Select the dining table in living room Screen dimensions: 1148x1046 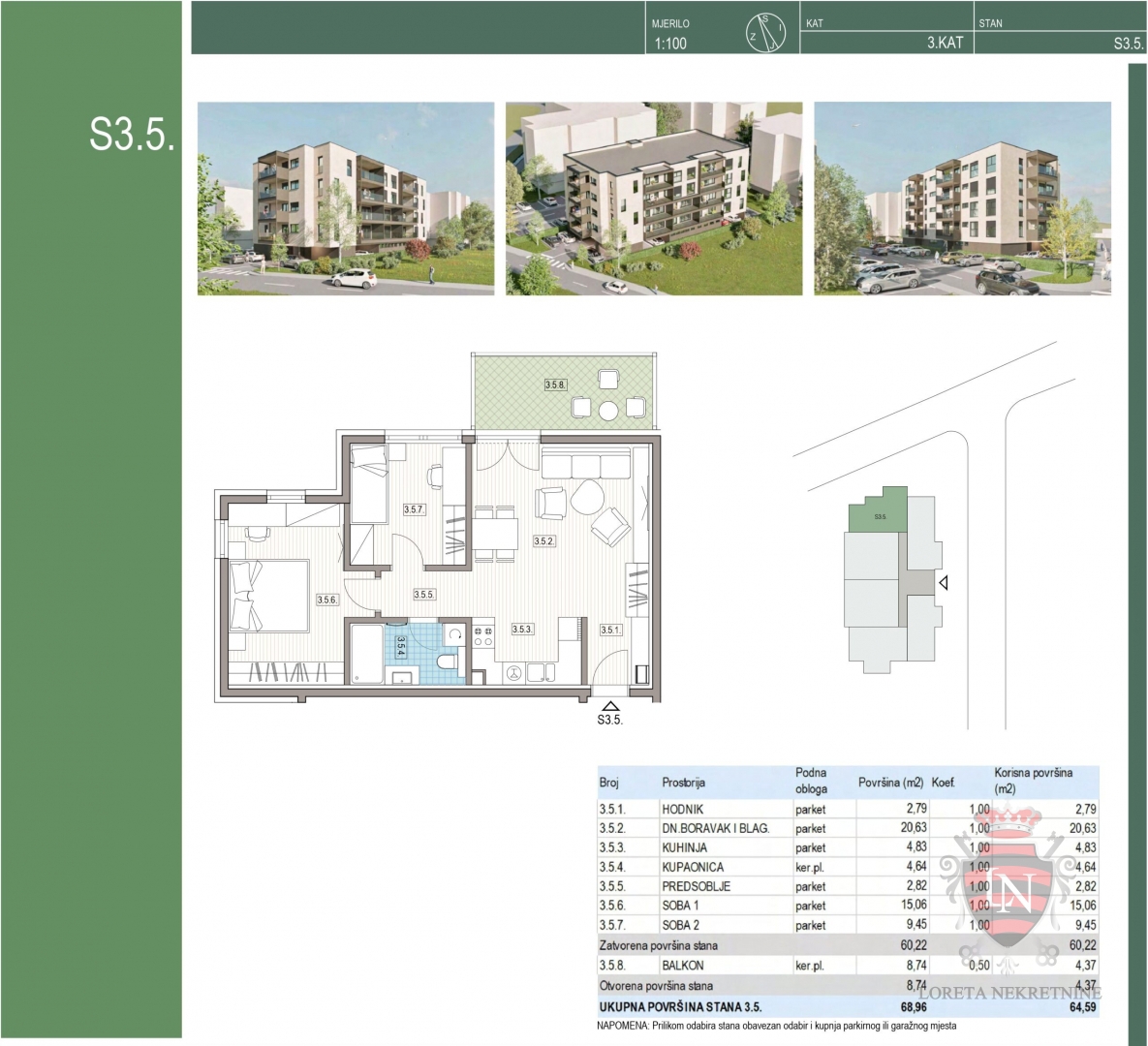click(x=495, y=533)
